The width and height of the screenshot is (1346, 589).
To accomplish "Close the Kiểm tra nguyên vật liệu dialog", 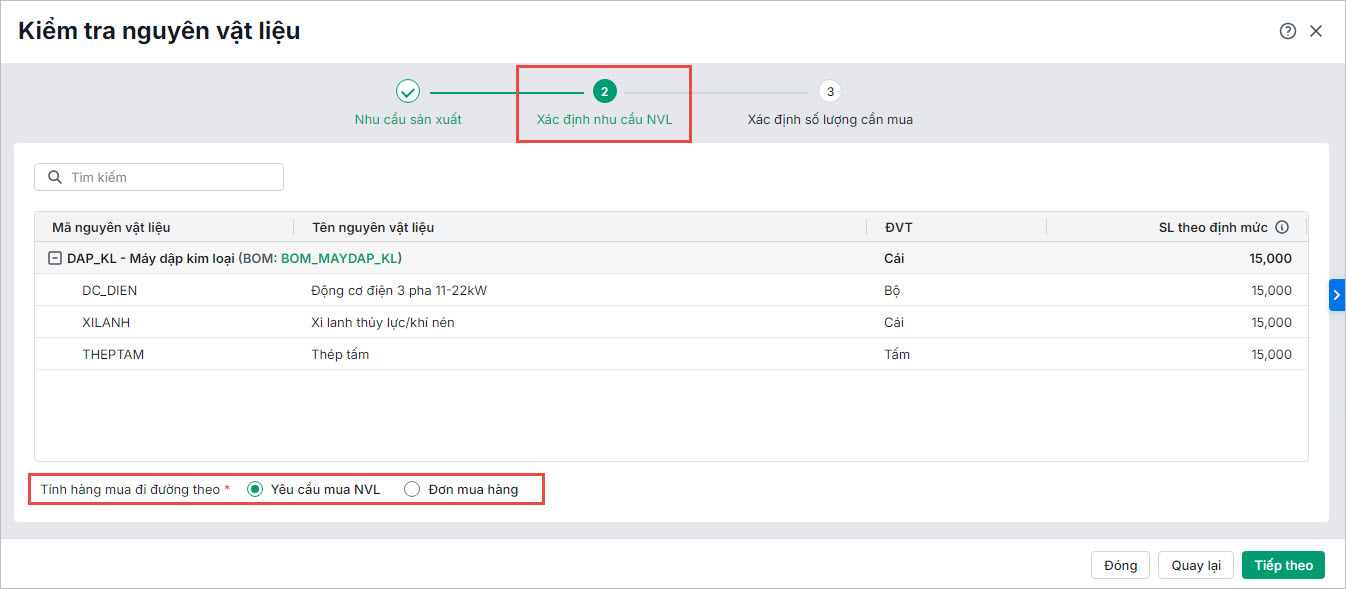I will coord(1316,31).
